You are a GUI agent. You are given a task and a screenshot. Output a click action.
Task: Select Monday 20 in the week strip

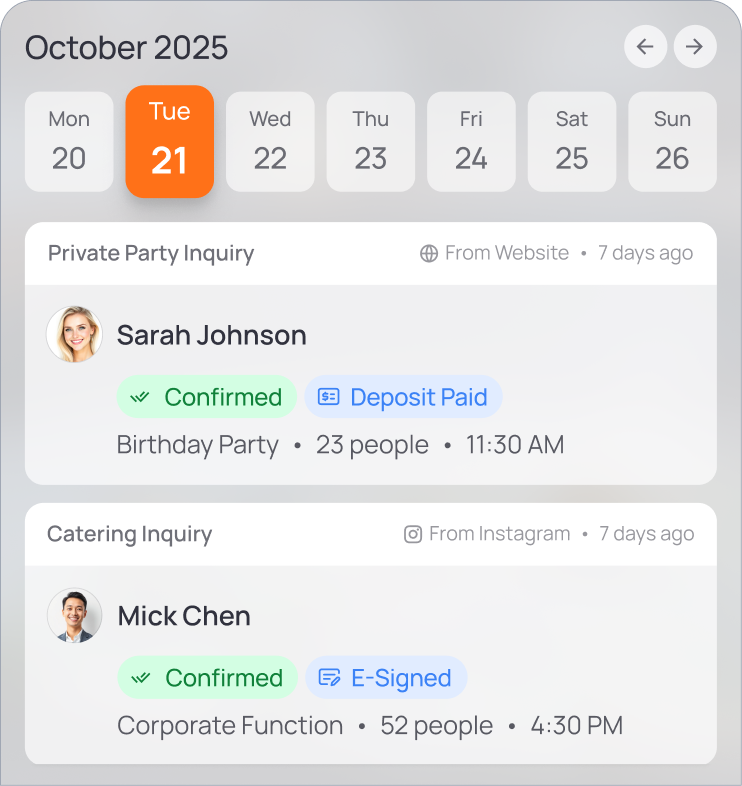click(69, 141)
